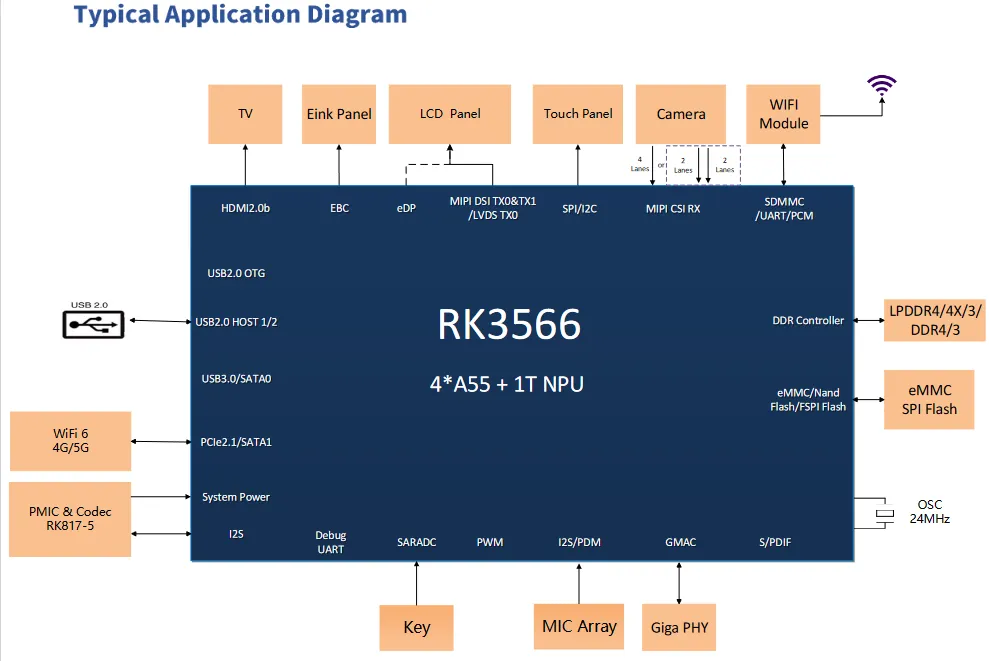The image size is (989, 661).
Task: Select the "DDR Controller" label
Action: click(808, 320)
